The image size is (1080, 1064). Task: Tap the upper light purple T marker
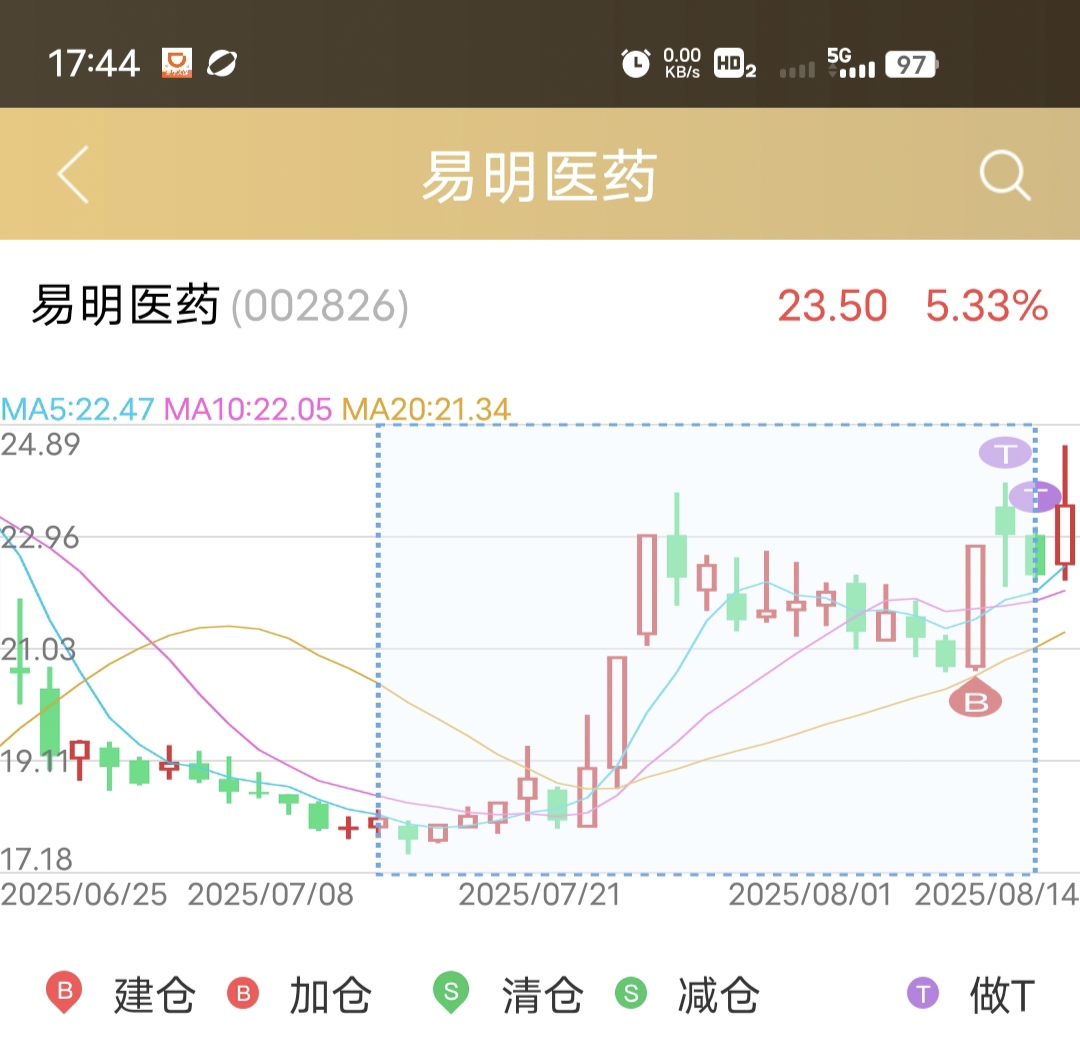tap(1005, 453)
